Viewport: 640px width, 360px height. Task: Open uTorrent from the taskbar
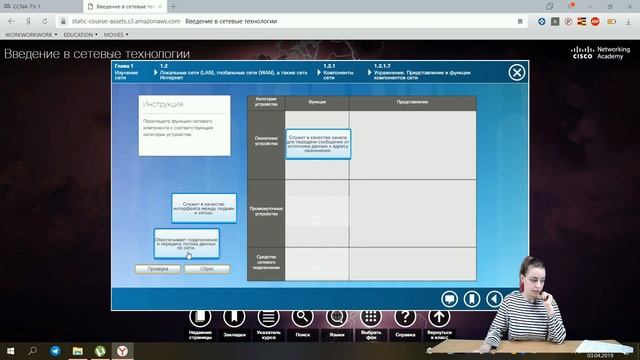(100, 351)
